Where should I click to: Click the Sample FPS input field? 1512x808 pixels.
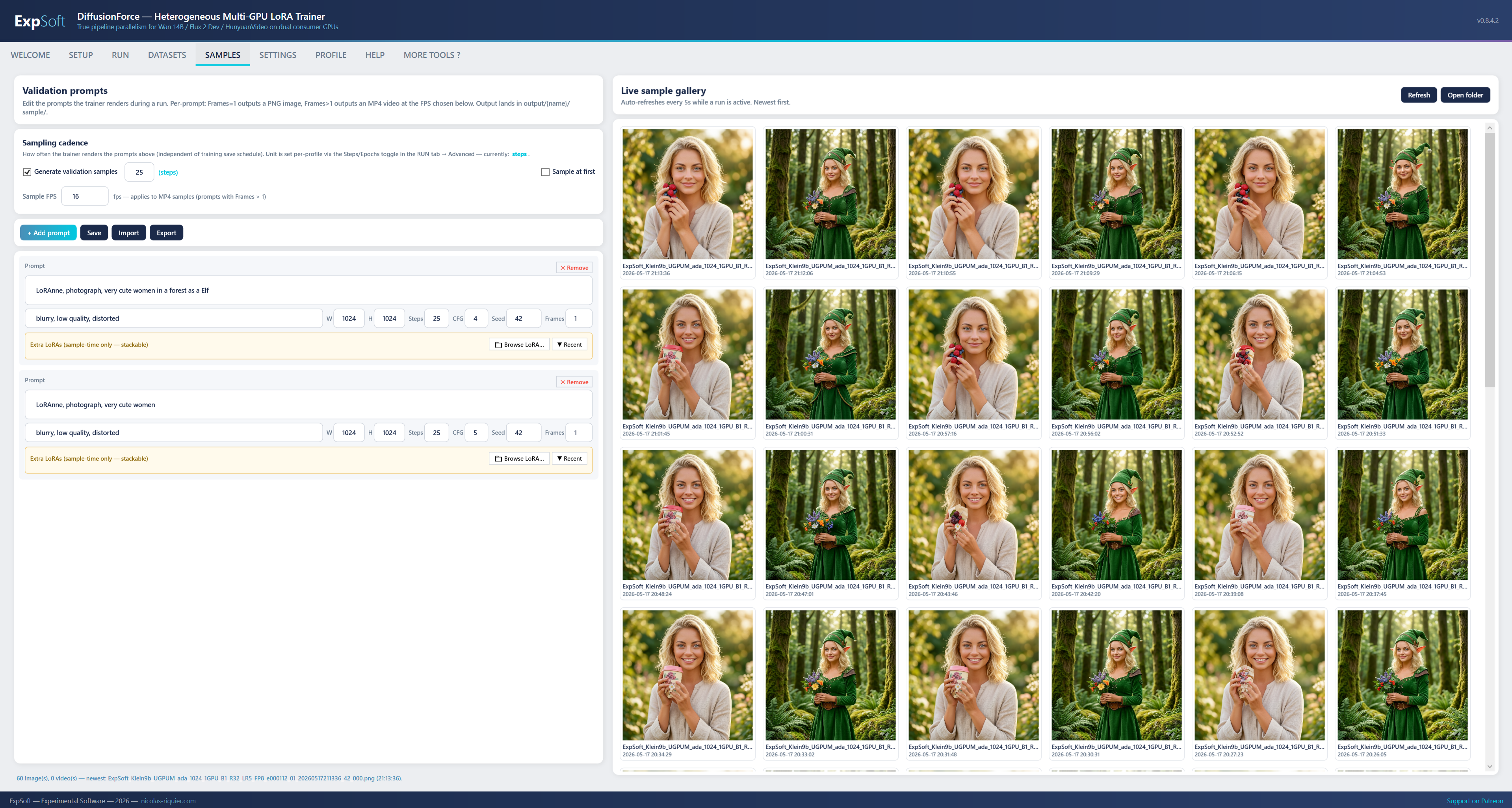pyautogui.click(x=85, y=196)
